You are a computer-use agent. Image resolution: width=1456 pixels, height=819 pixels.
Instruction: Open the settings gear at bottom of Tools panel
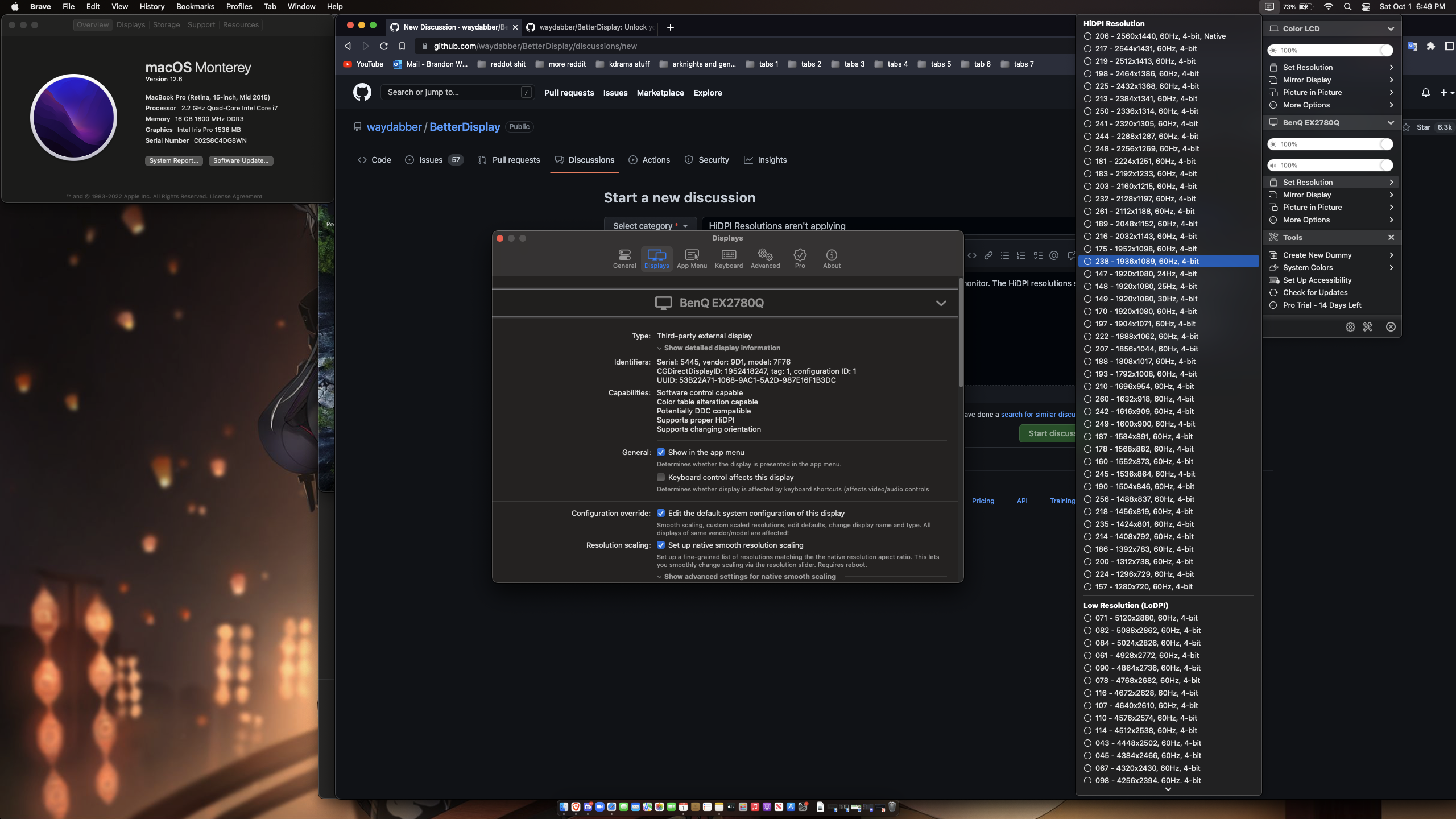(x=1351, y=326)
